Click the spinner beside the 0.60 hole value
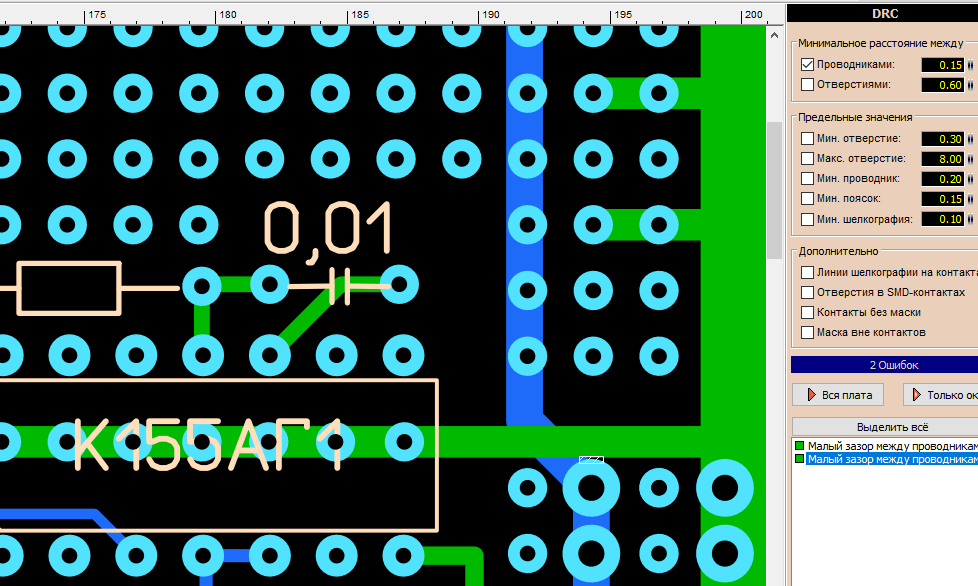Image resolution: width=978 pixels, height=586 pixels. point(970,85)
